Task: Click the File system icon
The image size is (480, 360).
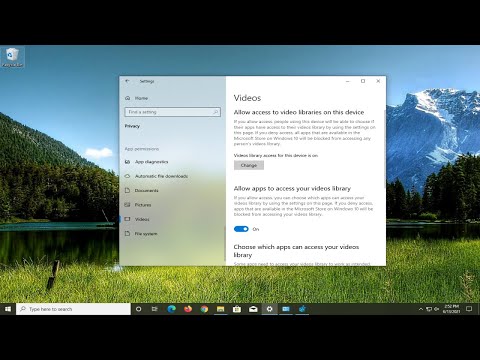Action: [127, 234]
